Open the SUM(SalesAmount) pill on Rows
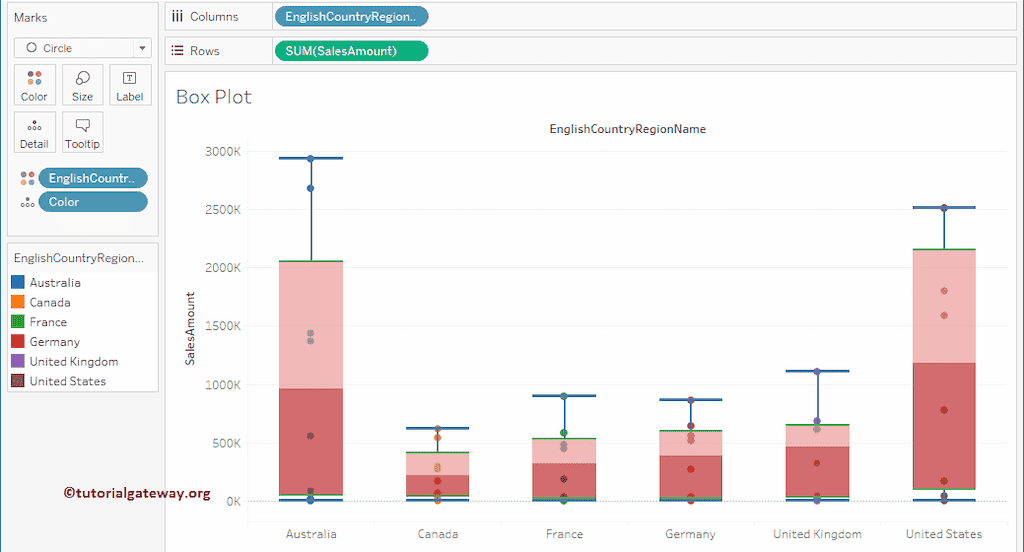1024x552 pixels. pos(350,51)
